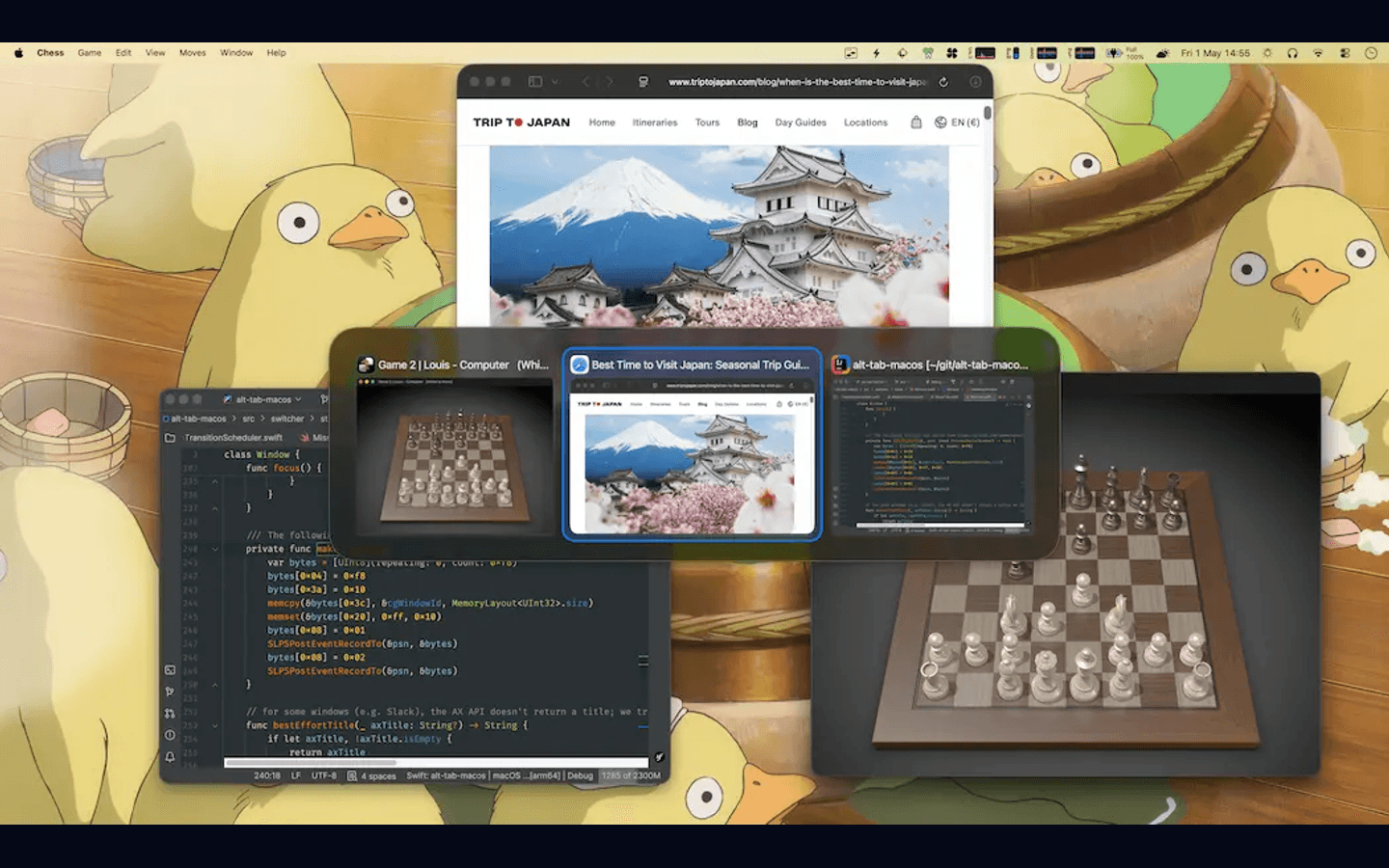Click the Safari page reader icon

(643, 82)
